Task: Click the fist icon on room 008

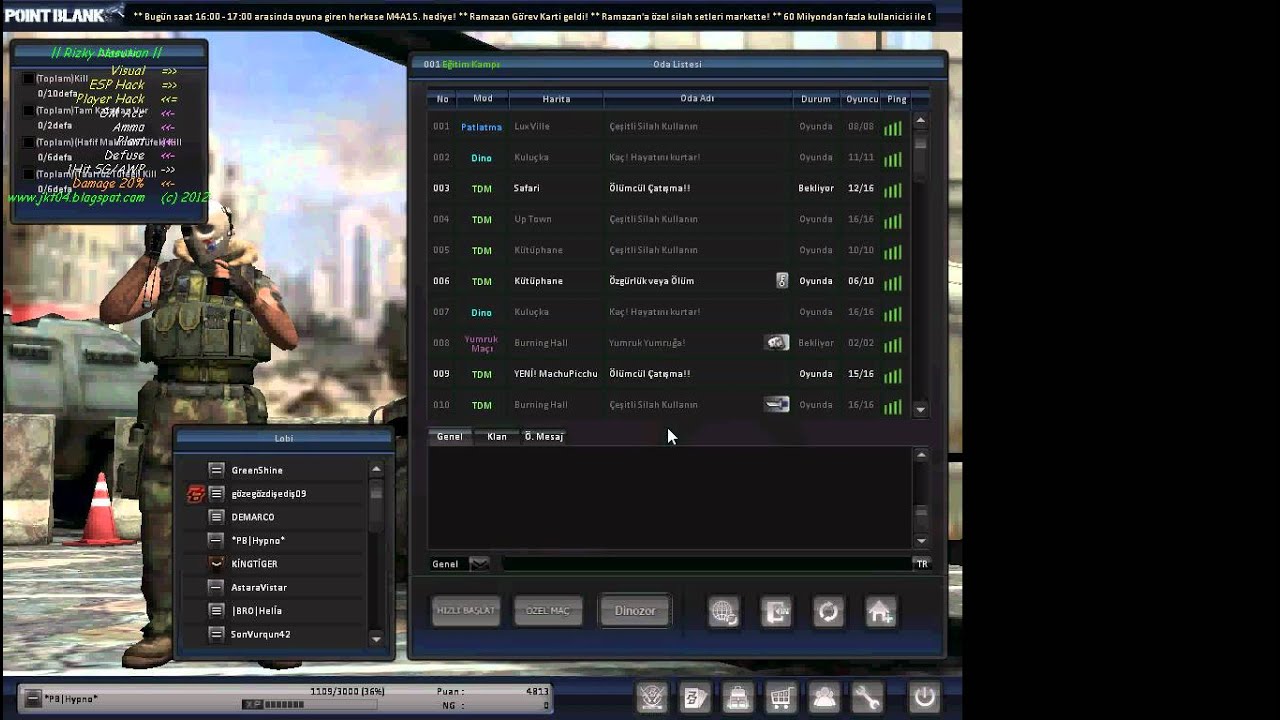Action: pyautogui.click(x=777, y=342)
